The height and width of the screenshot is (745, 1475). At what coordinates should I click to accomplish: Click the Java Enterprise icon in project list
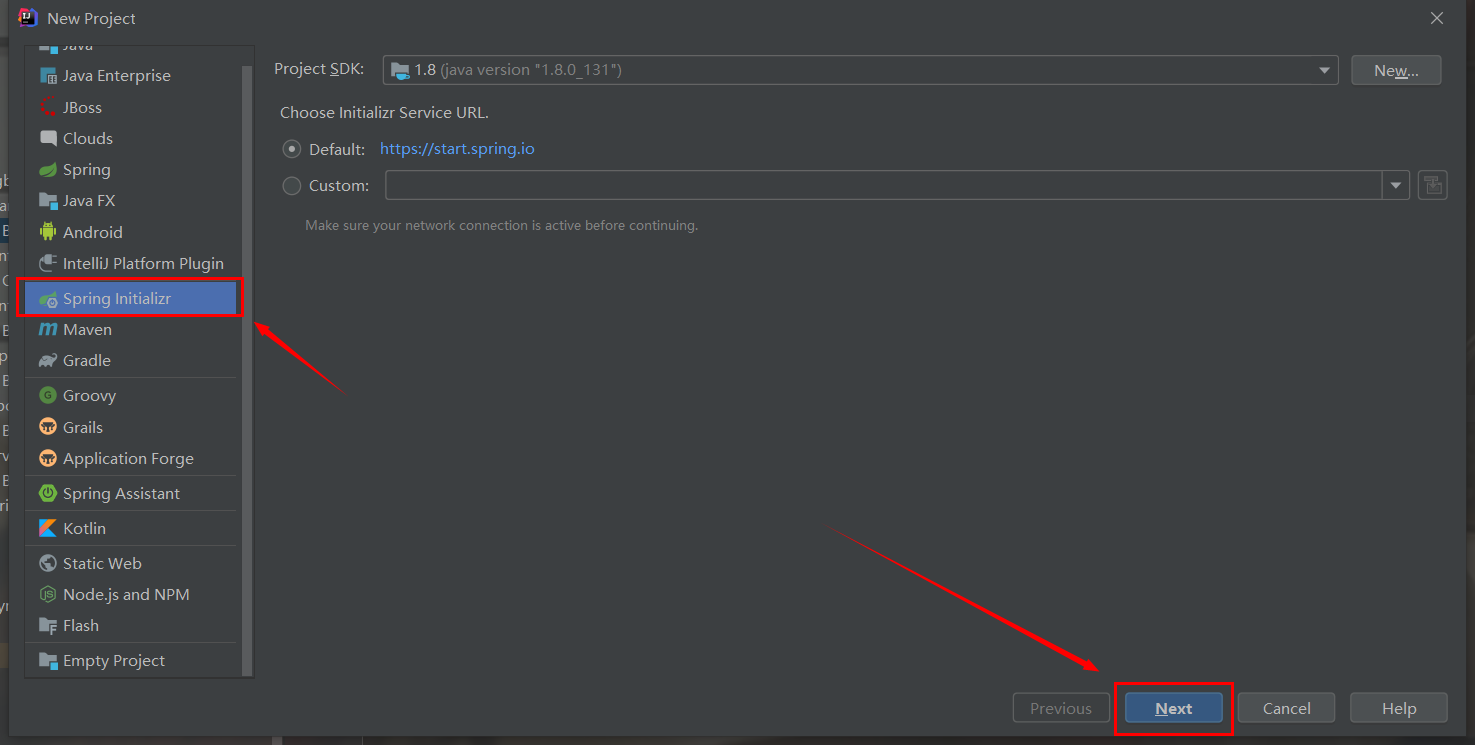tap(48, 76)
